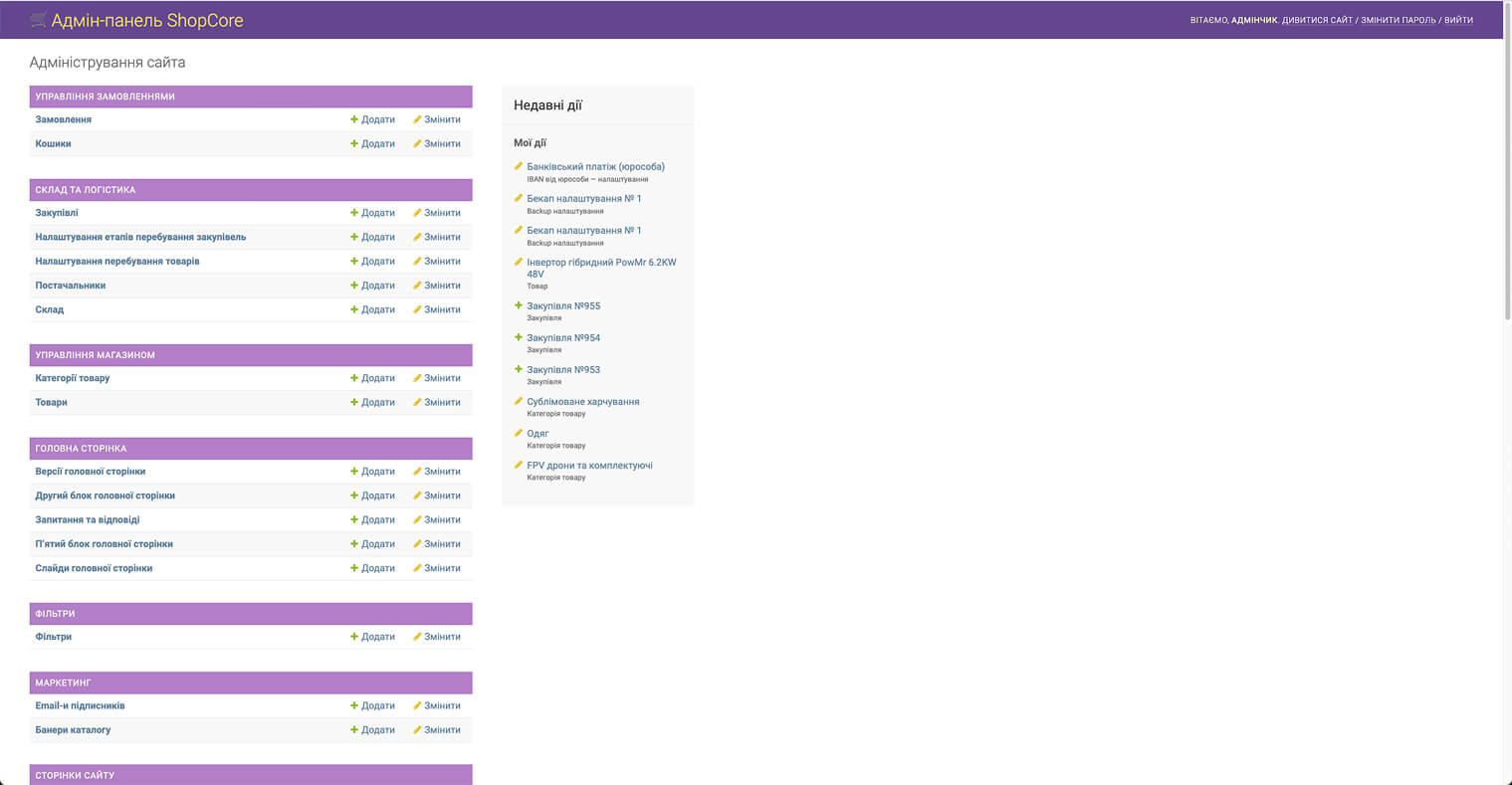This screenshot has height=785, width=1512.
Task: Open recent action Банківський платіж (юрособа)
Action: (595, 167)
